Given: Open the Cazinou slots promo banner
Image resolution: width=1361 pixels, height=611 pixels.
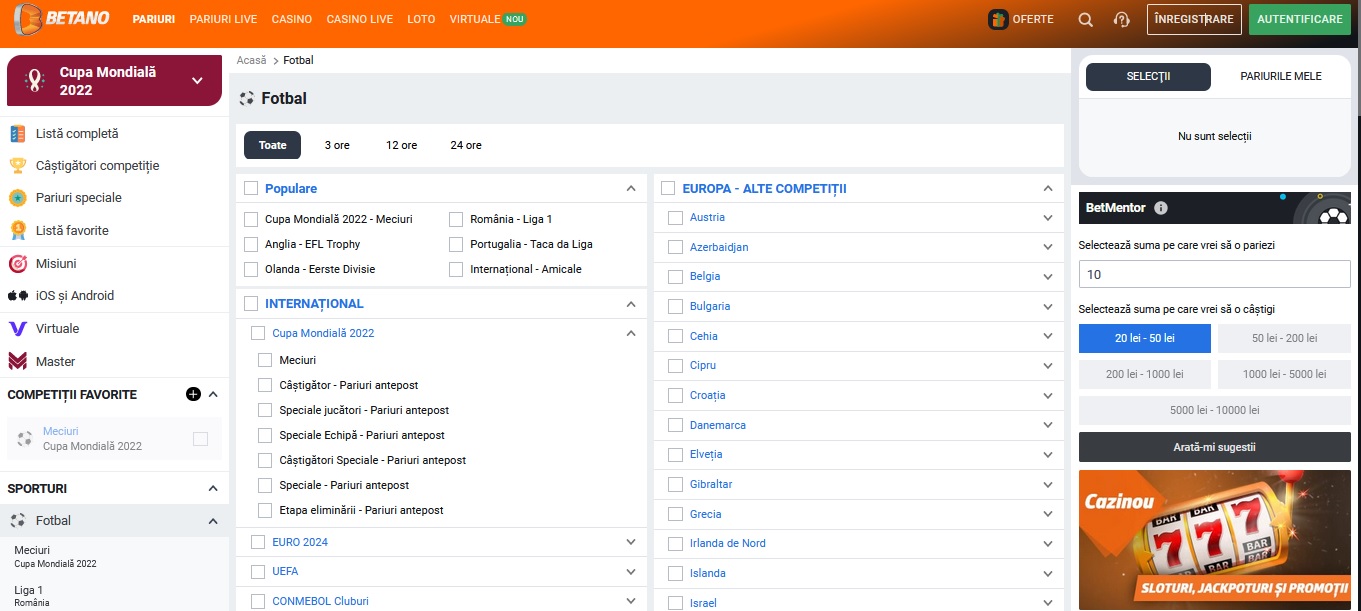Looking at the screenshot, I should tap(1215, 540).
